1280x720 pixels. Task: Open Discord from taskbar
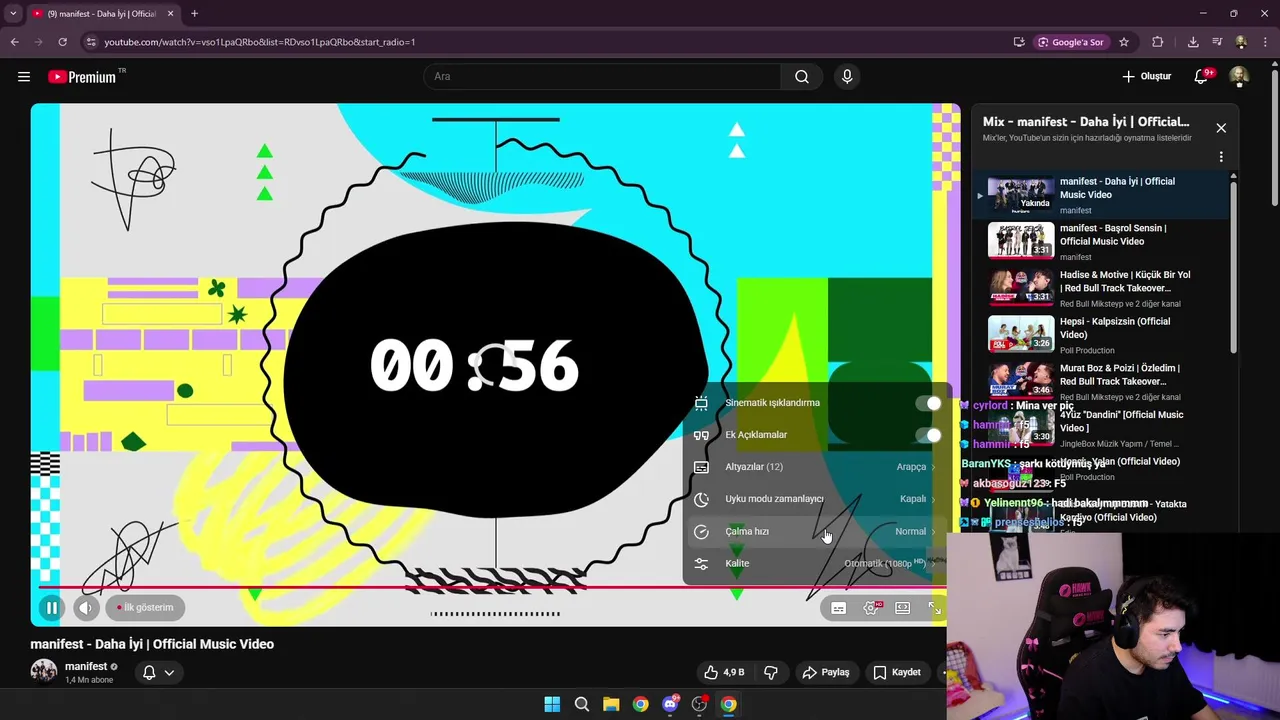[670, 704]
